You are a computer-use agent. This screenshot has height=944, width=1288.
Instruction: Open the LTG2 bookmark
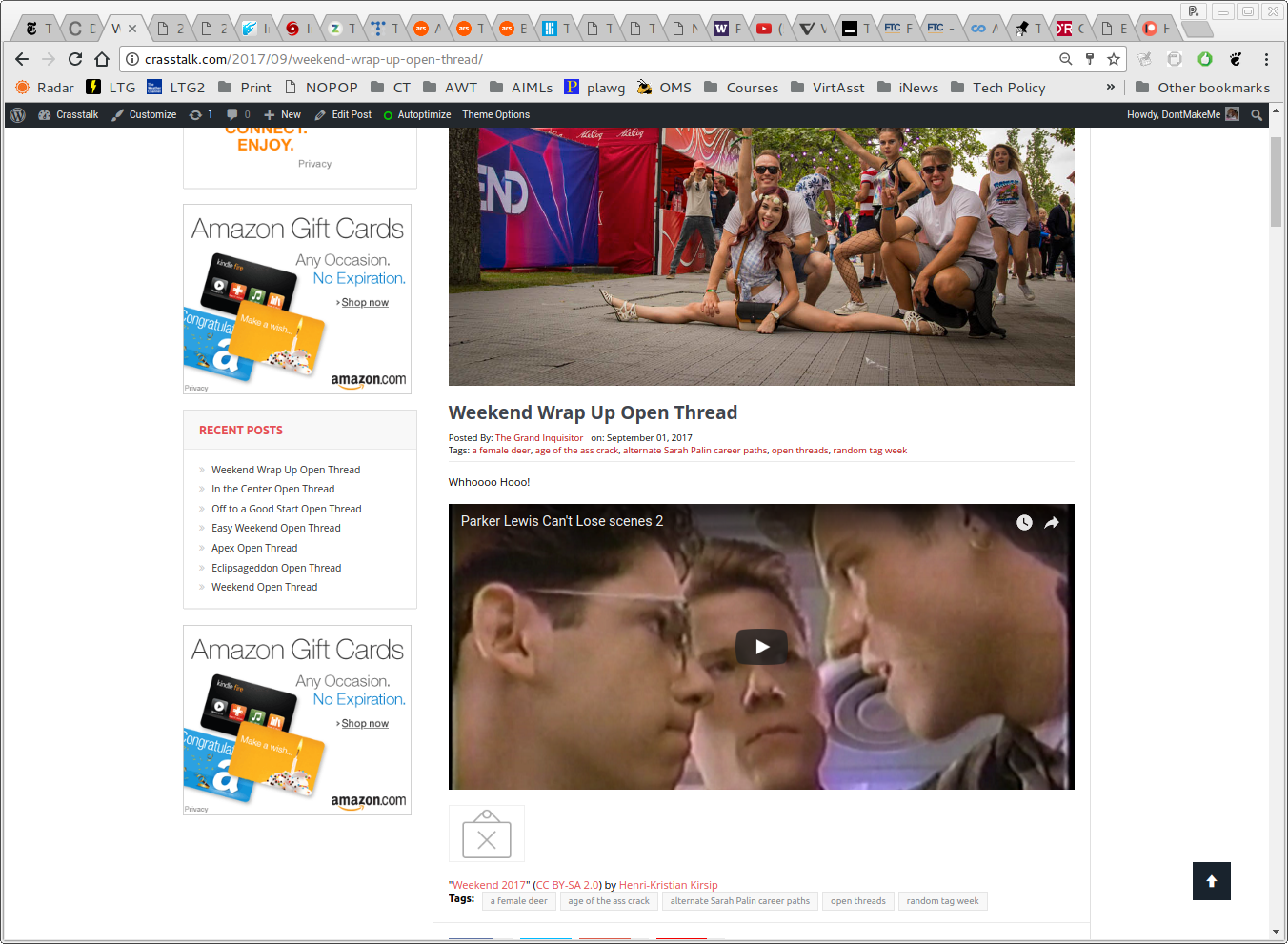tap(176, 88)
